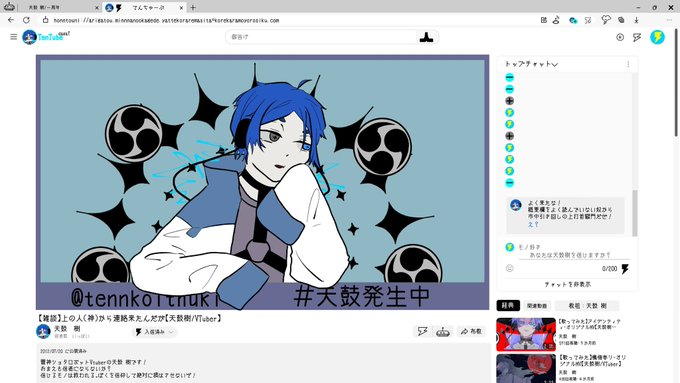
Task: Close the first browser tab
Action: [x=96, y=7]
